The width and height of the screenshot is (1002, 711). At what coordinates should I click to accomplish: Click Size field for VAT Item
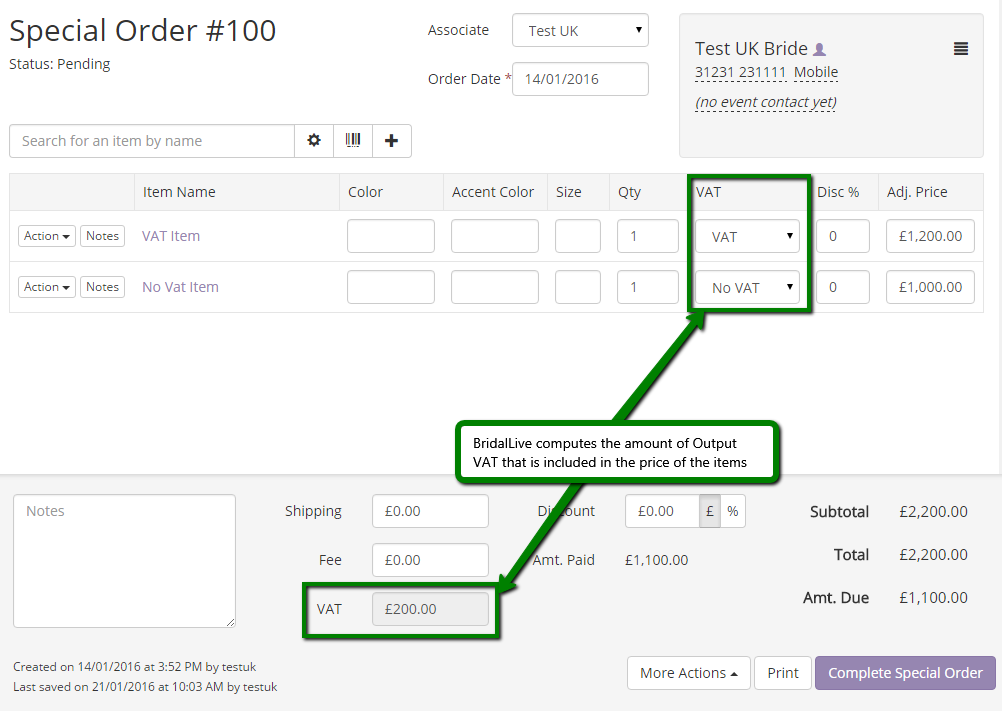coord(578,236)
